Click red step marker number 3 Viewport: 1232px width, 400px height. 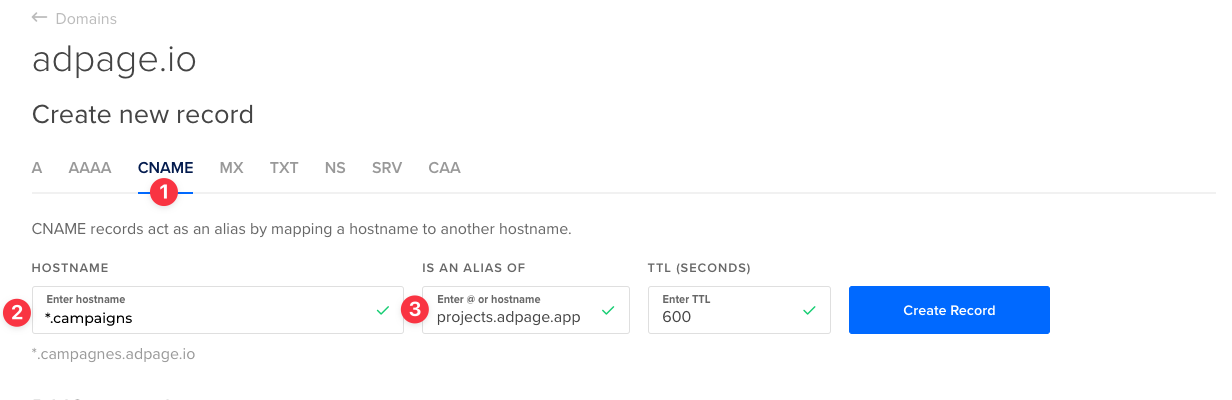point(416,310)
